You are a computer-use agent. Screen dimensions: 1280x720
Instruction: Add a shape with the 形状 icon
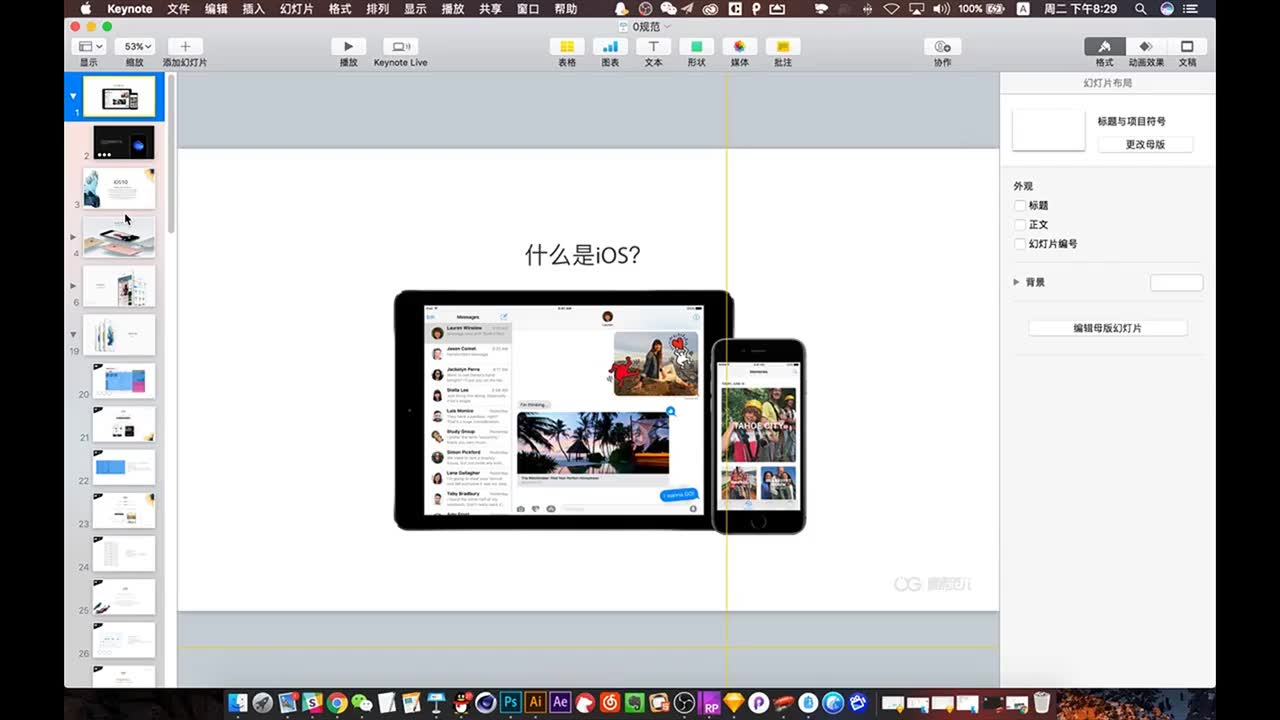[696, 46]
